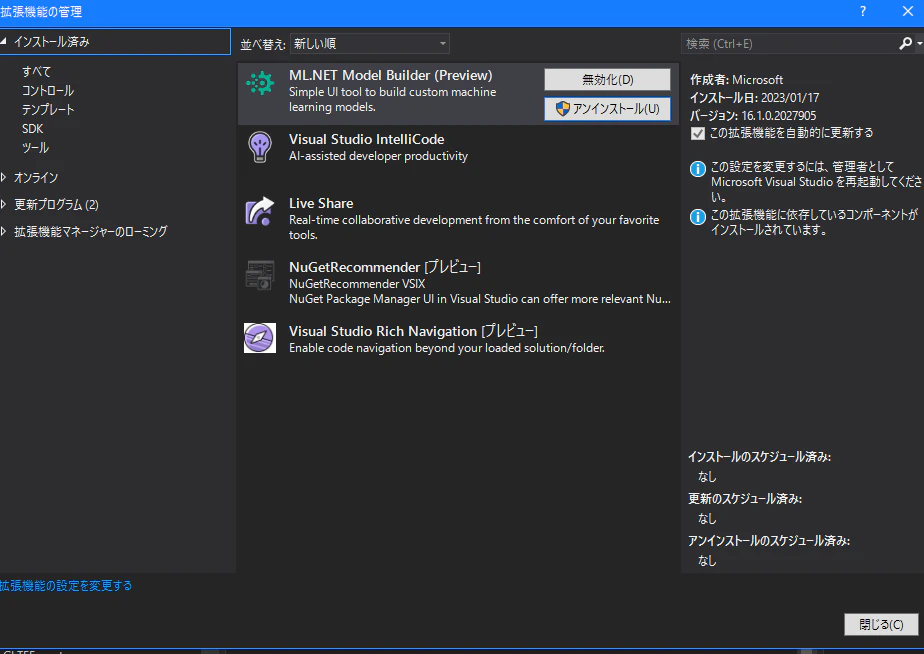Select the テンプレート category
This screenshot has width=924, height=654.
(48, 110)
